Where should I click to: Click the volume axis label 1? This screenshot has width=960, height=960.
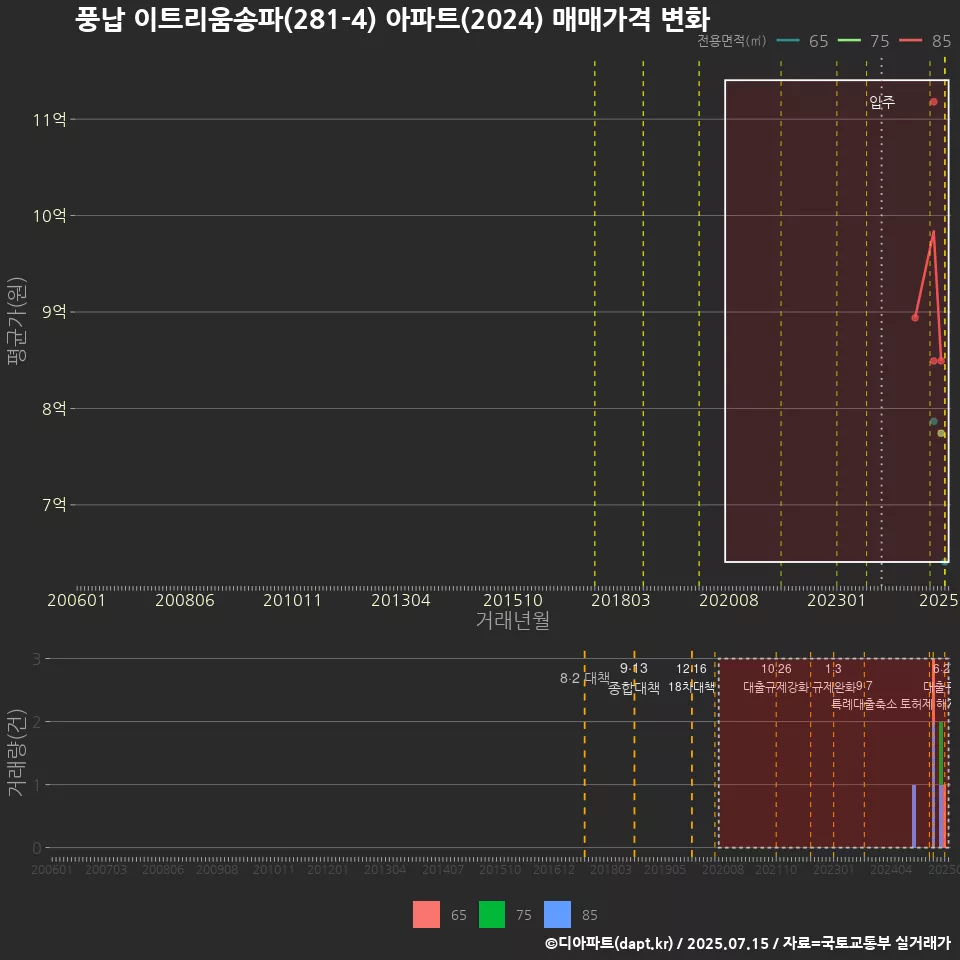[37, 785]
